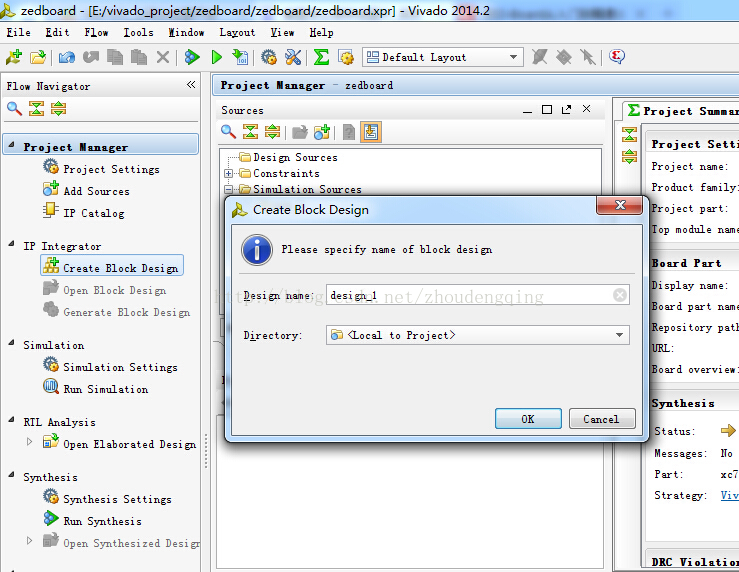This screenshot has width=739, height=572.
Task: Click Sources panel Add Sources plus icon
Action: point(322,131)
